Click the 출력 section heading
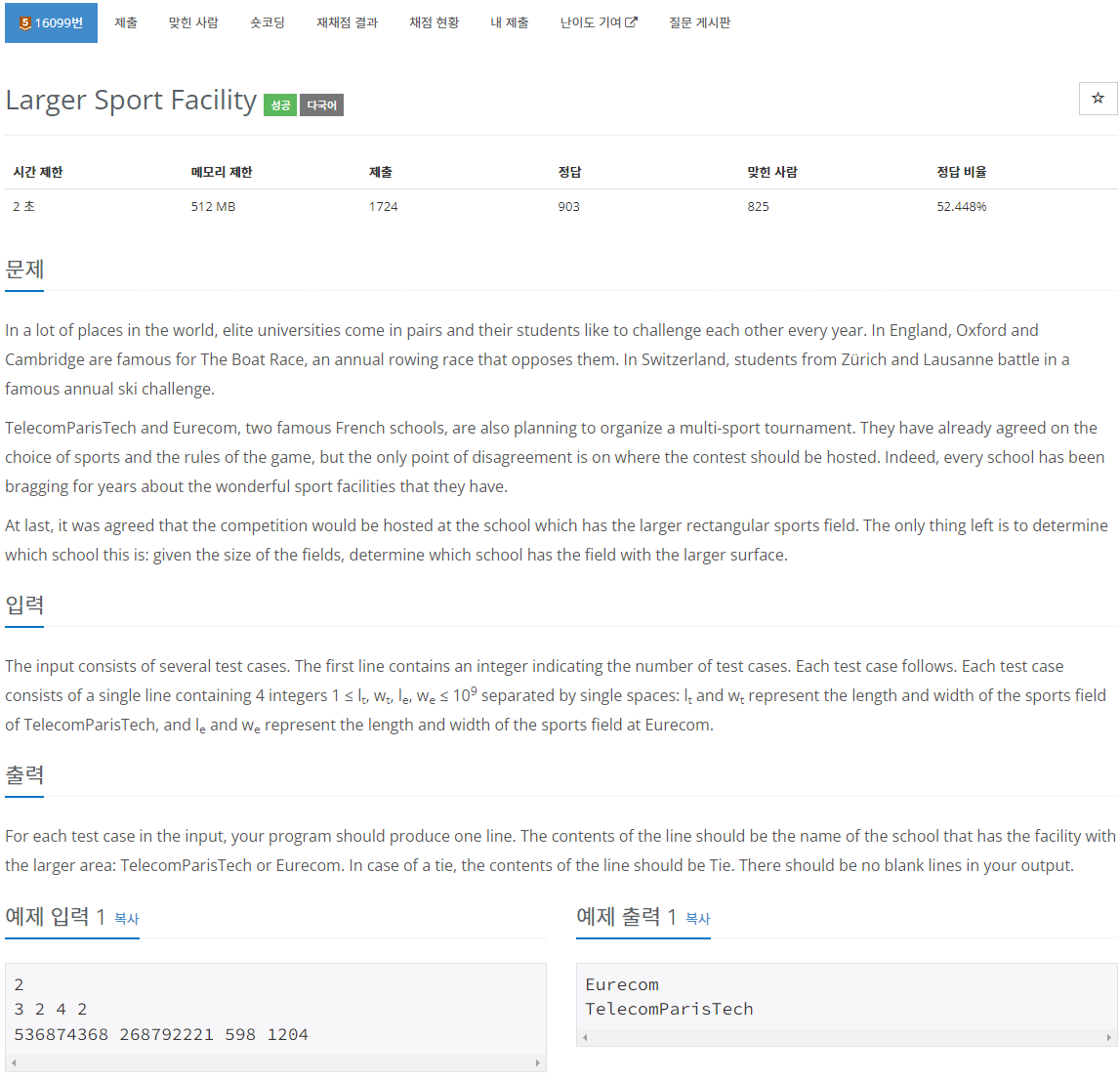This screenshot has height=1081, width=1120. [x=24, y=775]
